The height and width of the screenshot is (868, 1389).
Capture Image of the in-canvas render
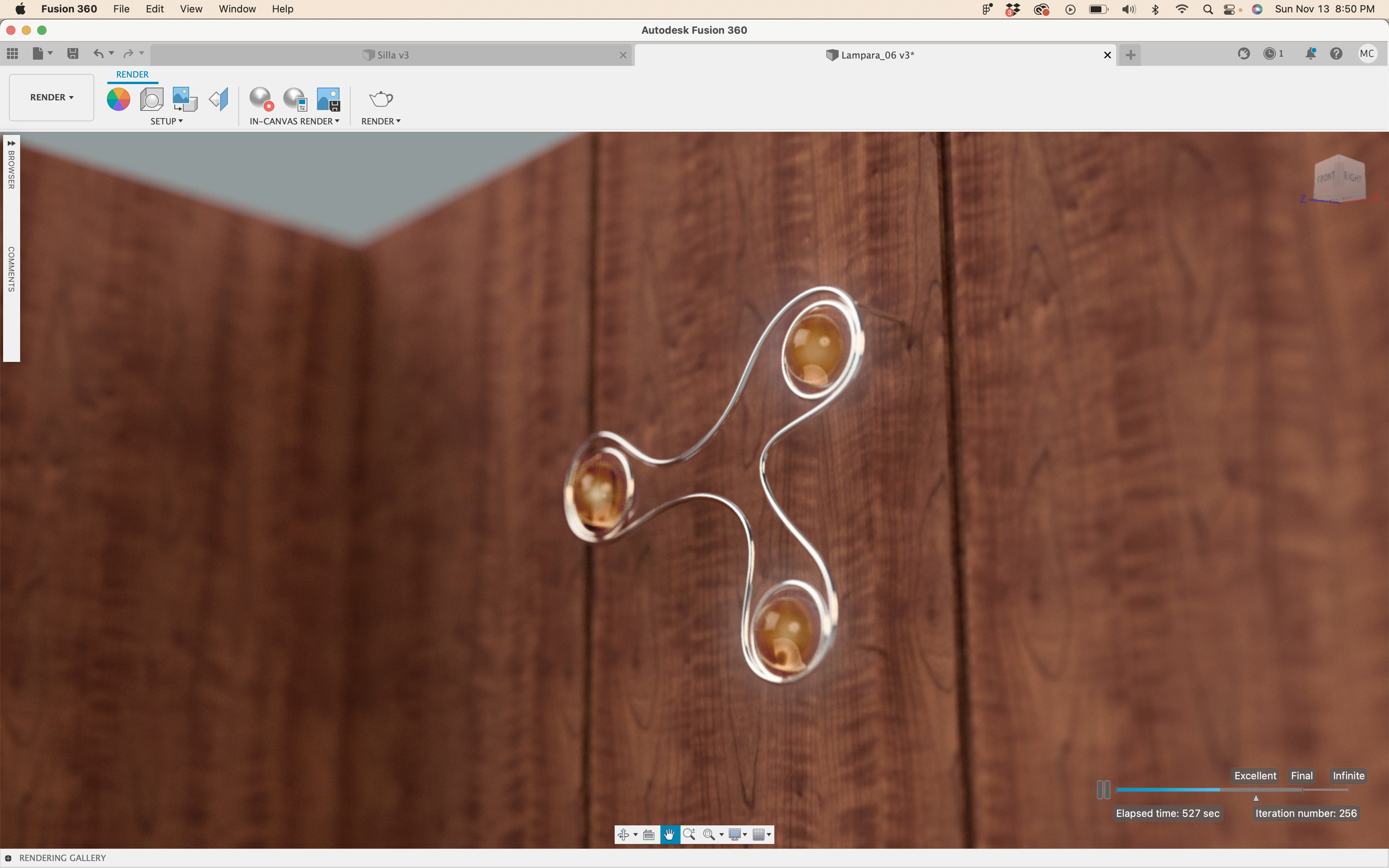coord(328,99)
